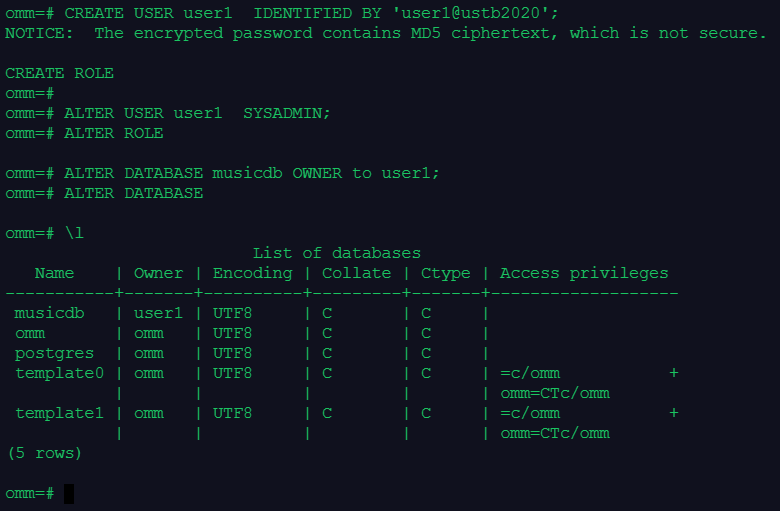
Task: Click the ALTER ROLE output text
Action: (113, 133)
